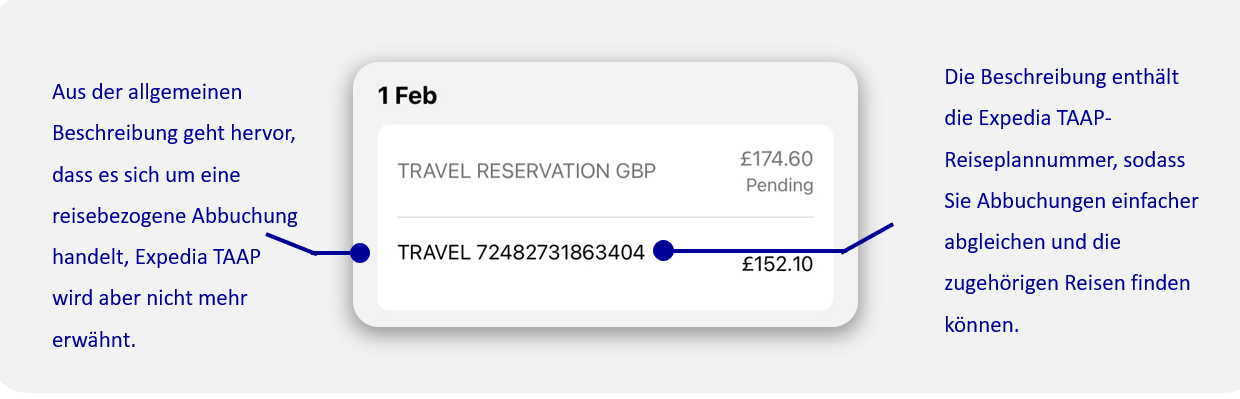This screenshot has height=399, width=1240.
Task: Click the text 'zugehörigen Reisen finden'
Action: click(x=1067, y=283)
